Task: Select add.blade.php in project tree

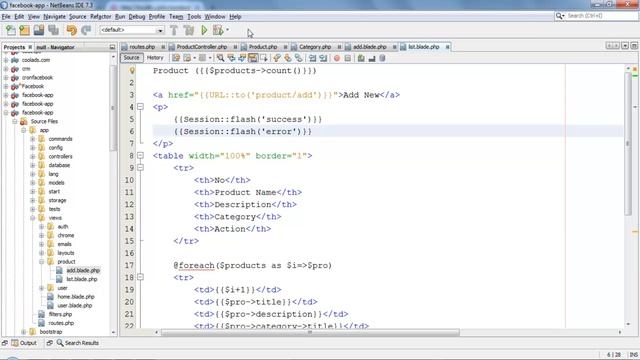Action: (x=83, y=270)
